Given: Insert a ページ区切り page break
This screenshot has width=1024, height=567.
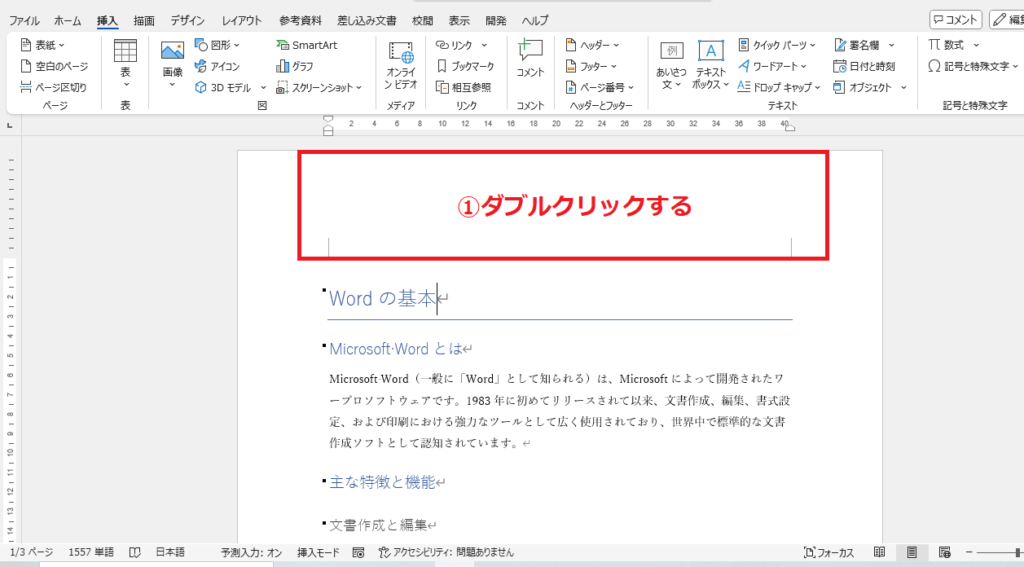Looking at the screenshot, I should [54, 87].
